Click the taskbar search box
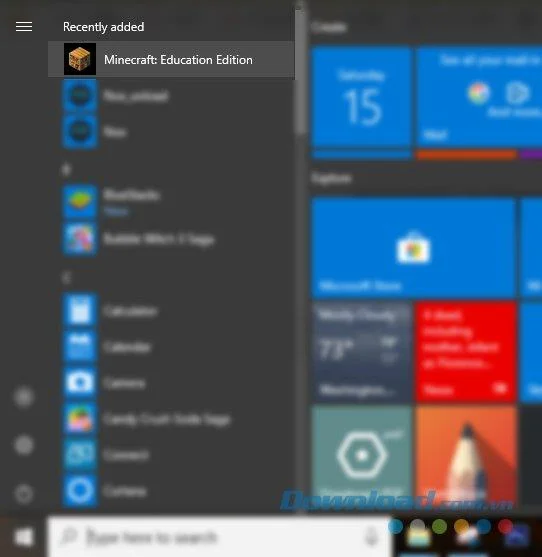The image size is (542, 557). point(220,536)
